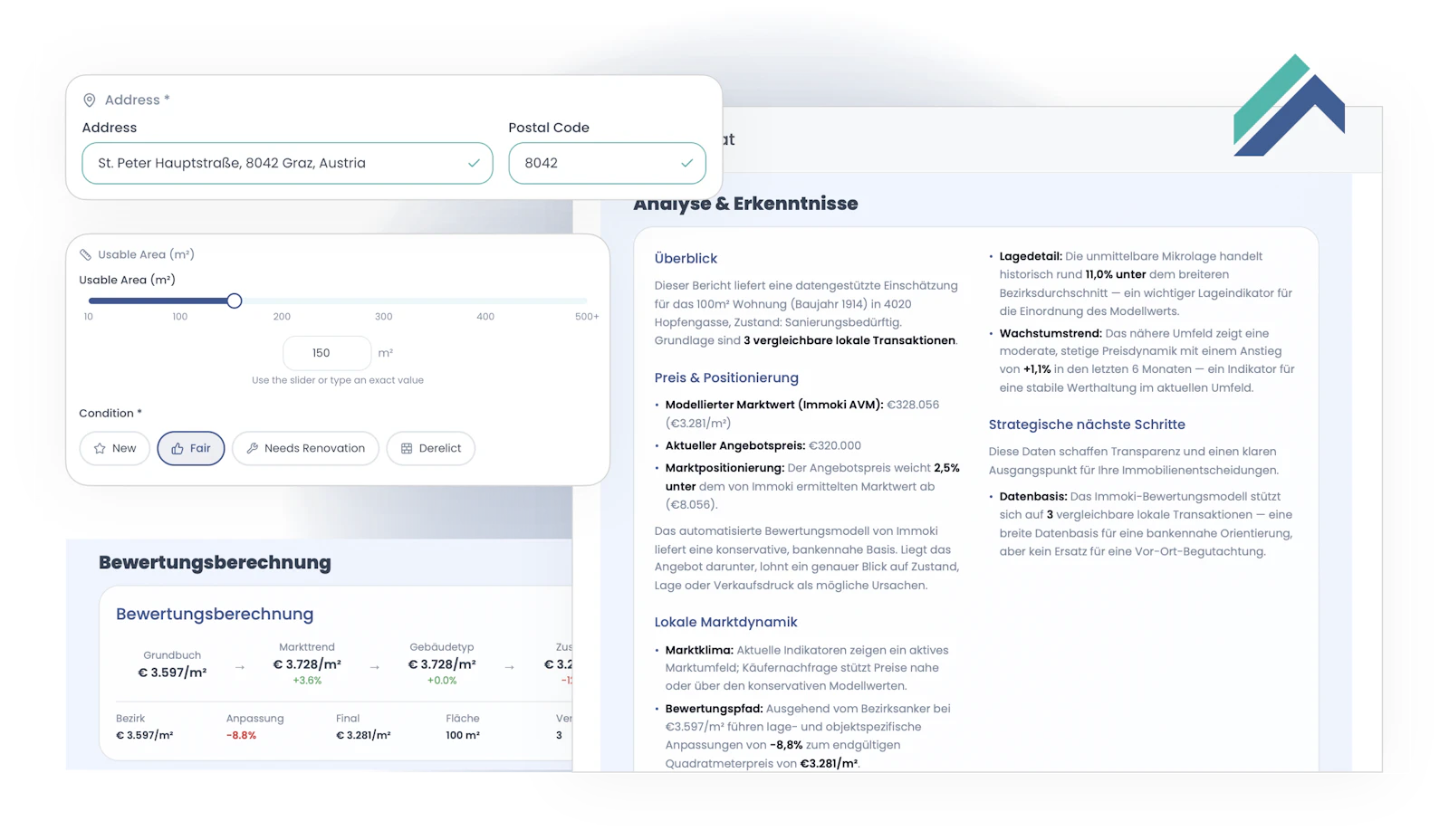Click the Bezirk value € 3.597/m²
1449x840 pixels.
tap(144, 736)
